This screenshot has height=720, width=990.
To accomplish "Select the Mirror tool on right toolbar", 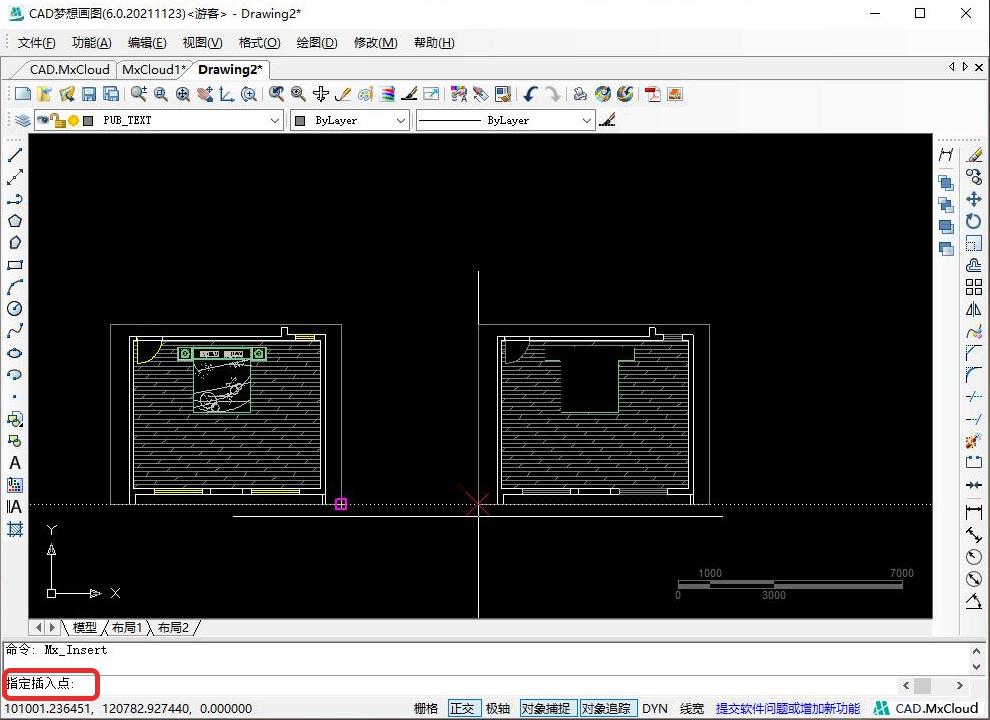I will coord(973,309).
